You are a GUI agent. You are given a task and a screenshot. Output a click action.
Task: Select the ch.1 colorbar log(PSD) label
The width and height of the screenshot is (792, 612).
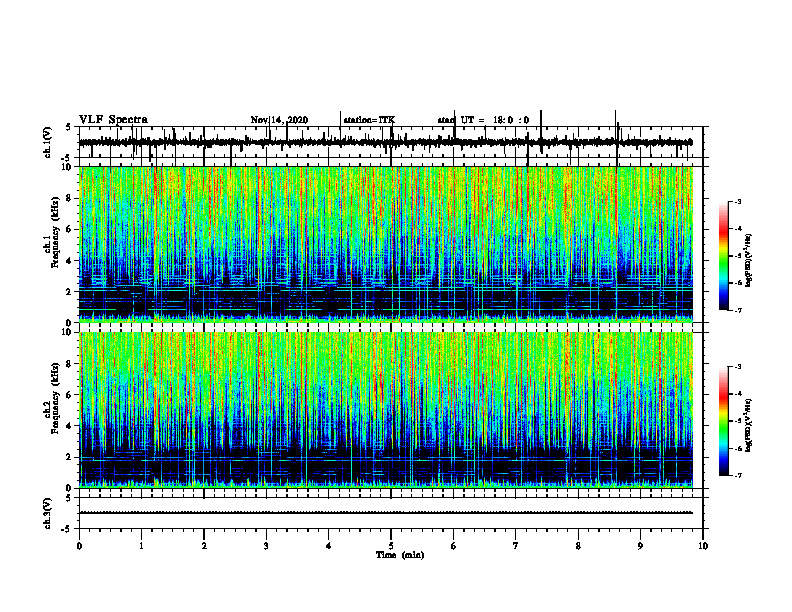point(749,261)
